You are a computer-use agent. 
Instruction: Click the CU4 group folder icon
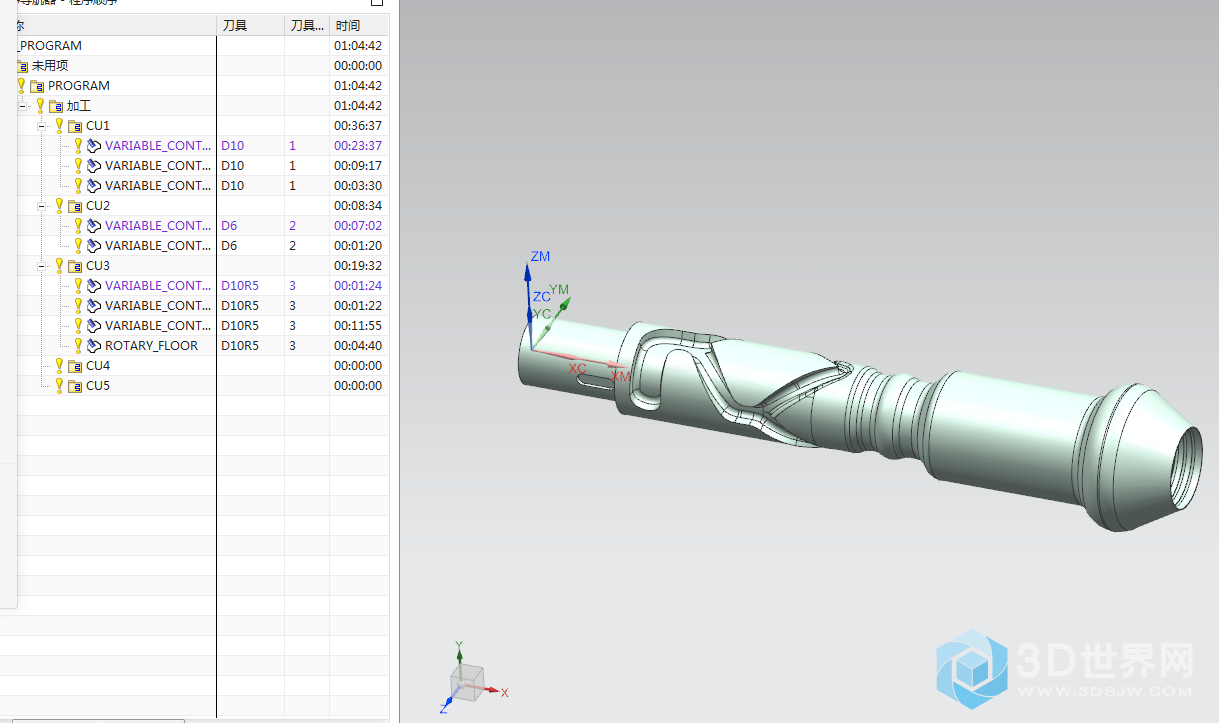(75, 366)
